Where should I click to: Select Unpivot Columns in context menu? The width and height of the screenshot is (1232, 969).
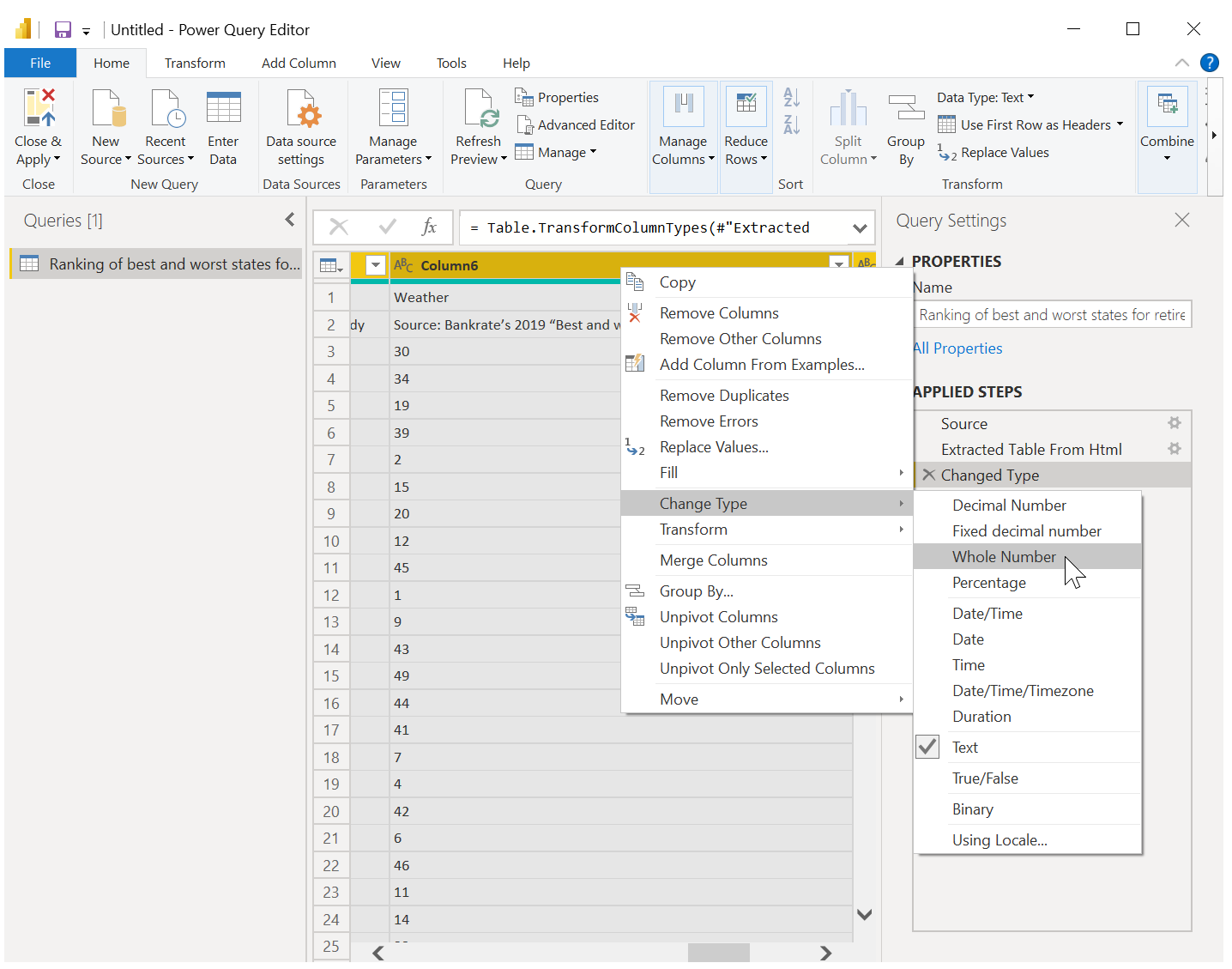(766, 617)
